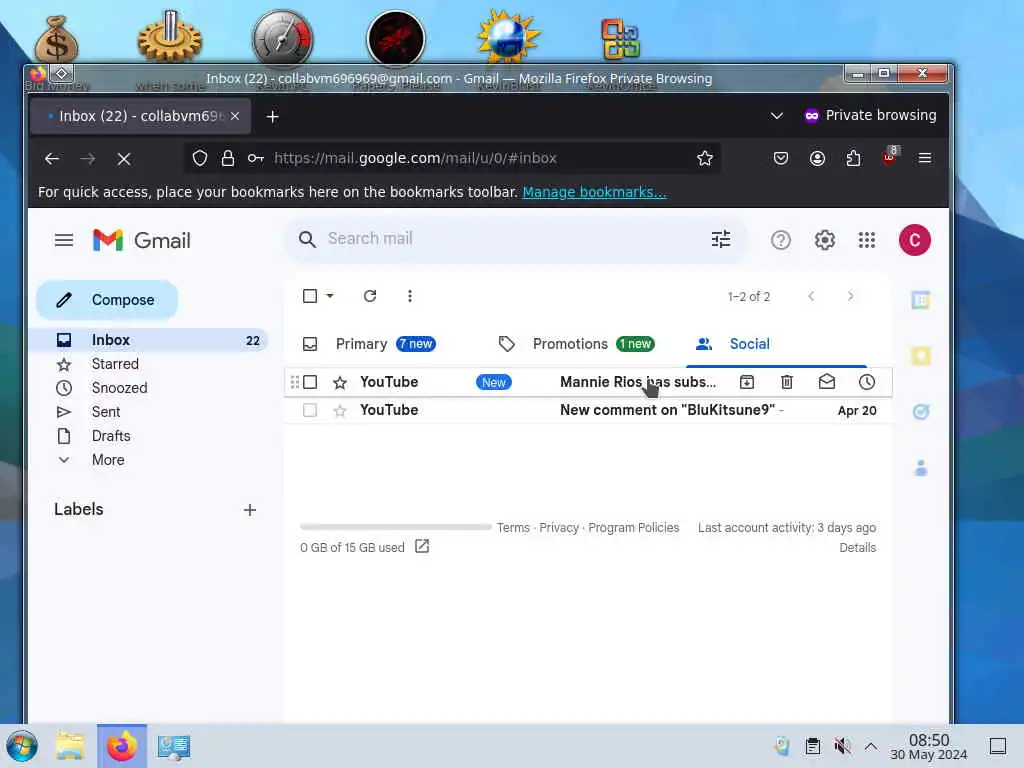1024x768 pixels.
Task: Open tracking protection shield icon
Action: pos(200,158)
